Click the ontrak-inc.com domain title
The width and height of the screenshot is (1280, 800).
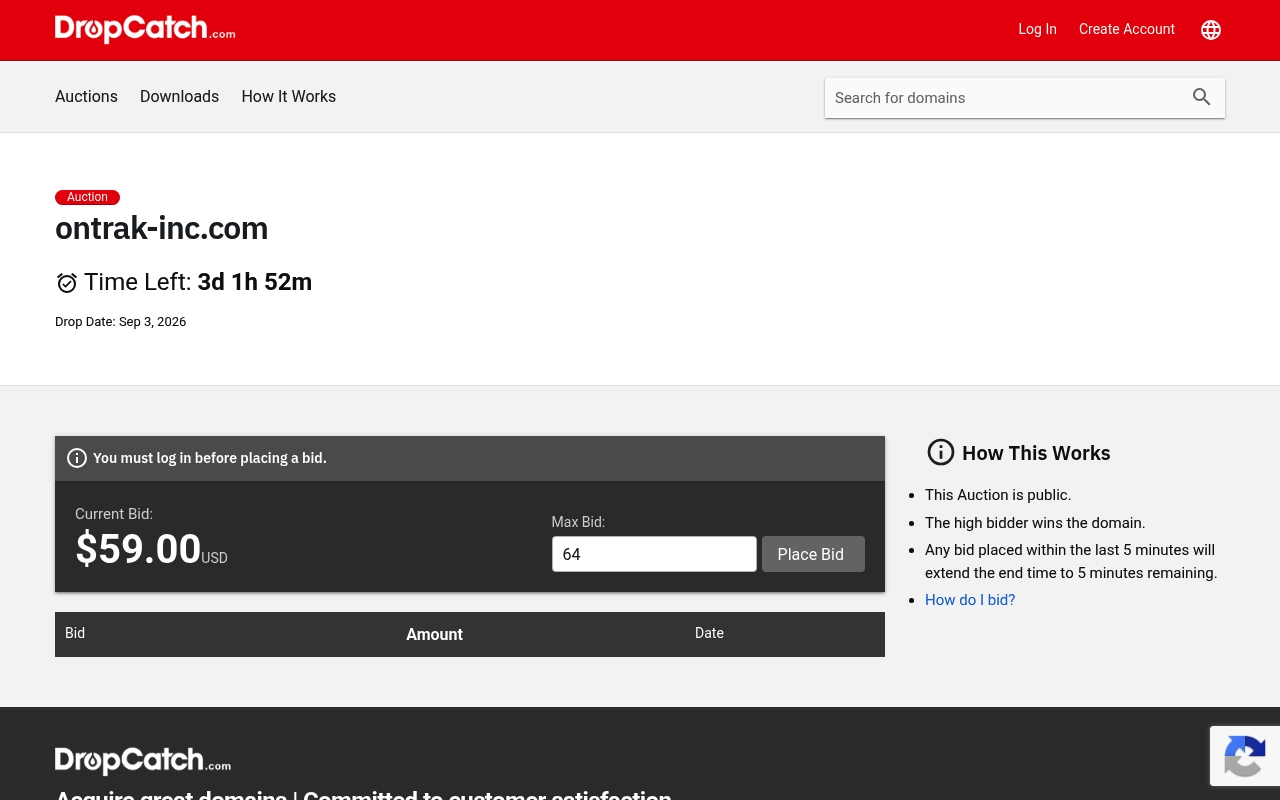(x=161, y=228)
